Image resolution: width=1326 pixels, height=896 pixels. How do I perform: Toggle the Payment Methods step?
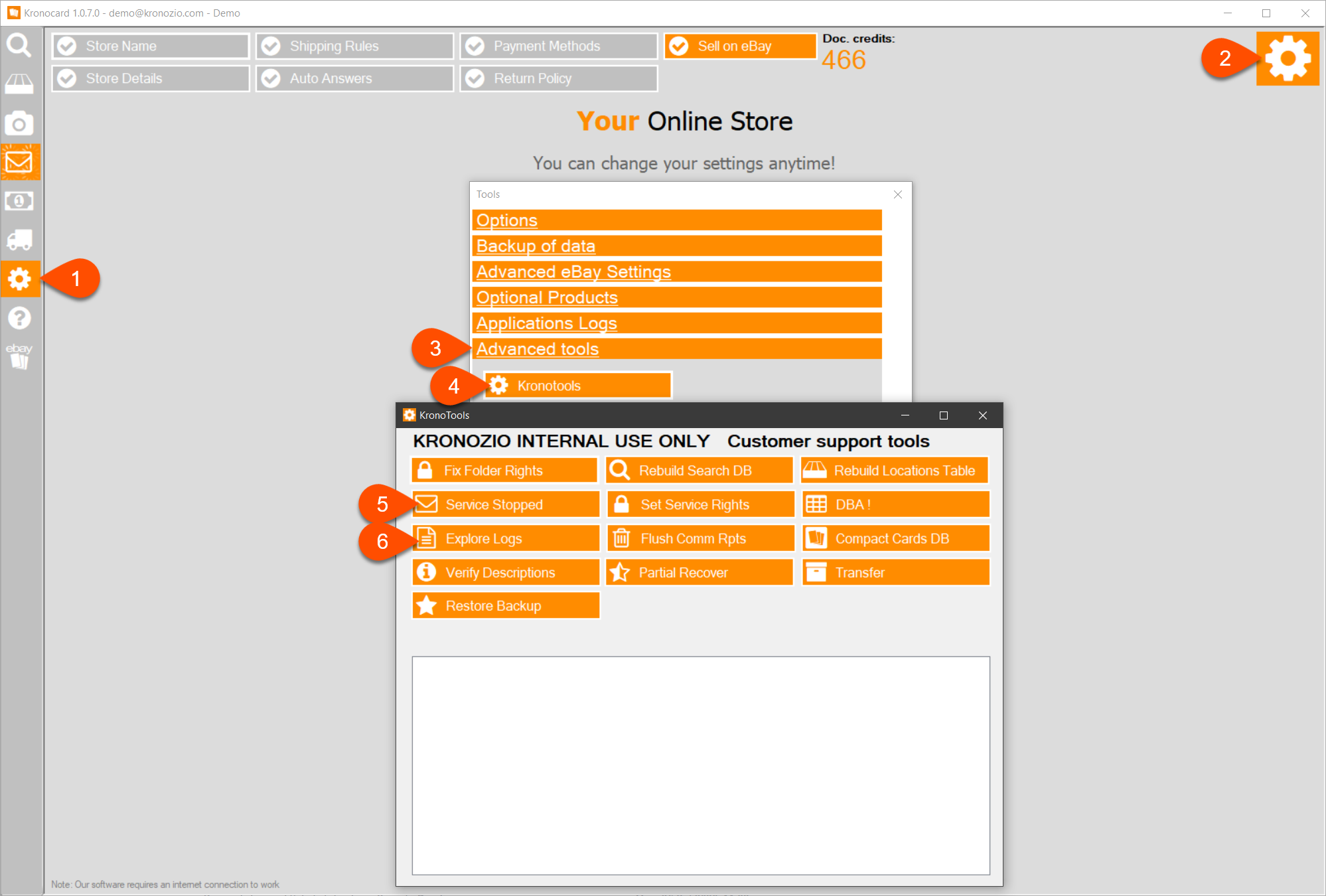(559, 46)
